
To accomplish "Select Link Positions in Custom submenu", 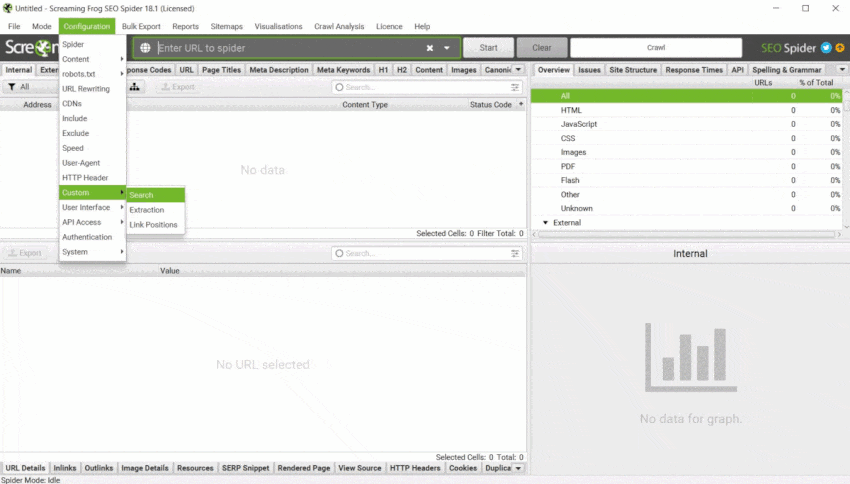I will pyautogui.click(x=156, y=224).
